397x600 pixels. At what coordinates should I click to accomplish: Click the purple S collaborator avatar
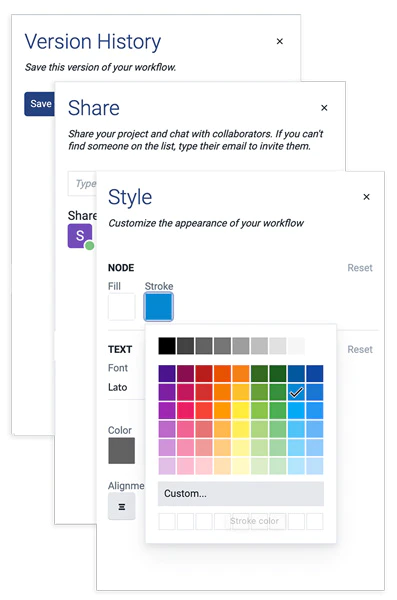pos(80,236)
